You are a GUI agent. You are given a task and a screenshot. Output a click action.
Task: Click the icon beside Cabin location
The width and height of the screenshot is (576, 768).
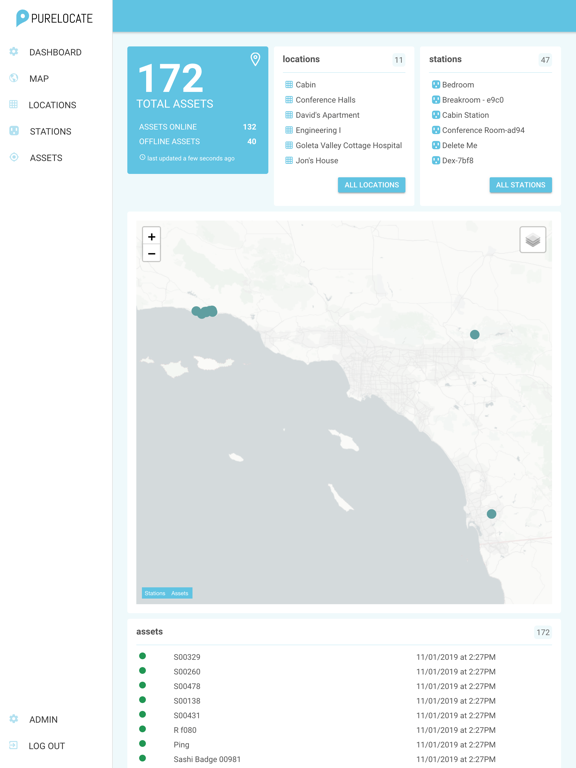[289, 85]
